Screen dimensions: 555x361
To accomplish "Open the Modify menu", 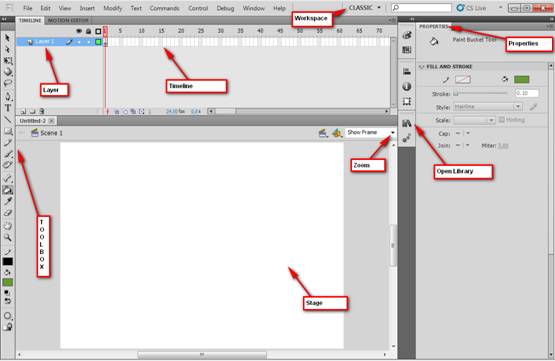I will 113,8.
